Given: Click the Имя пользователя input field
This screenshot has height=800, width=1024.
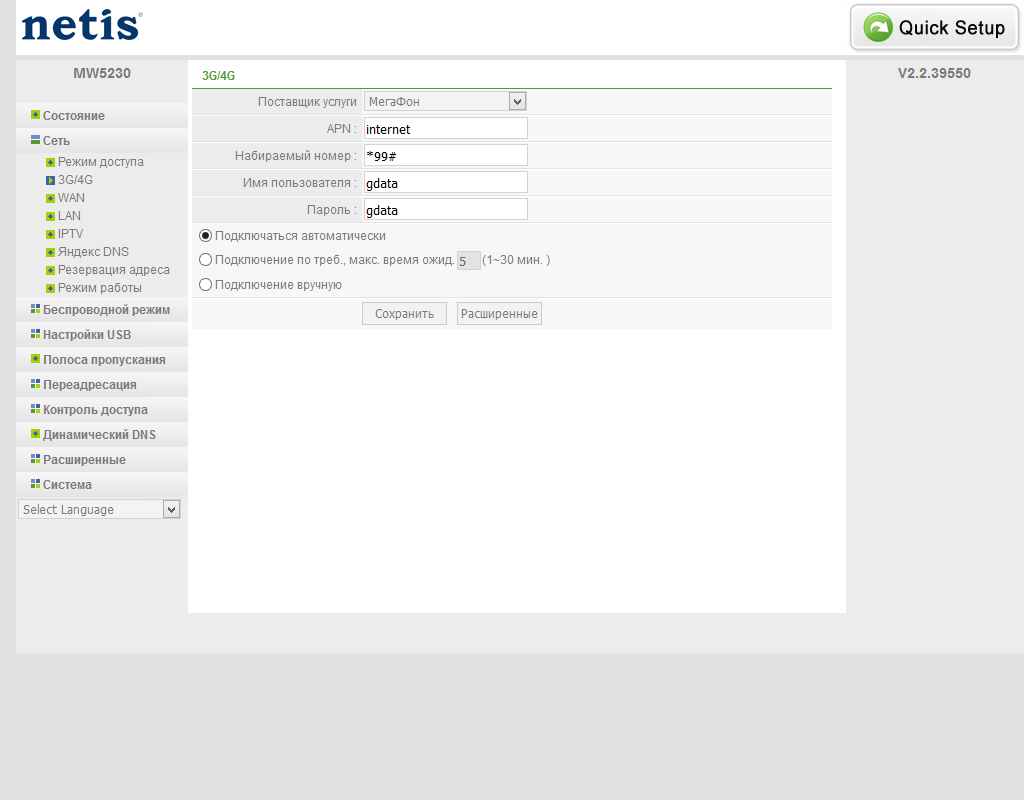Looking at the screenshot, I should click(x=445, y=182).
